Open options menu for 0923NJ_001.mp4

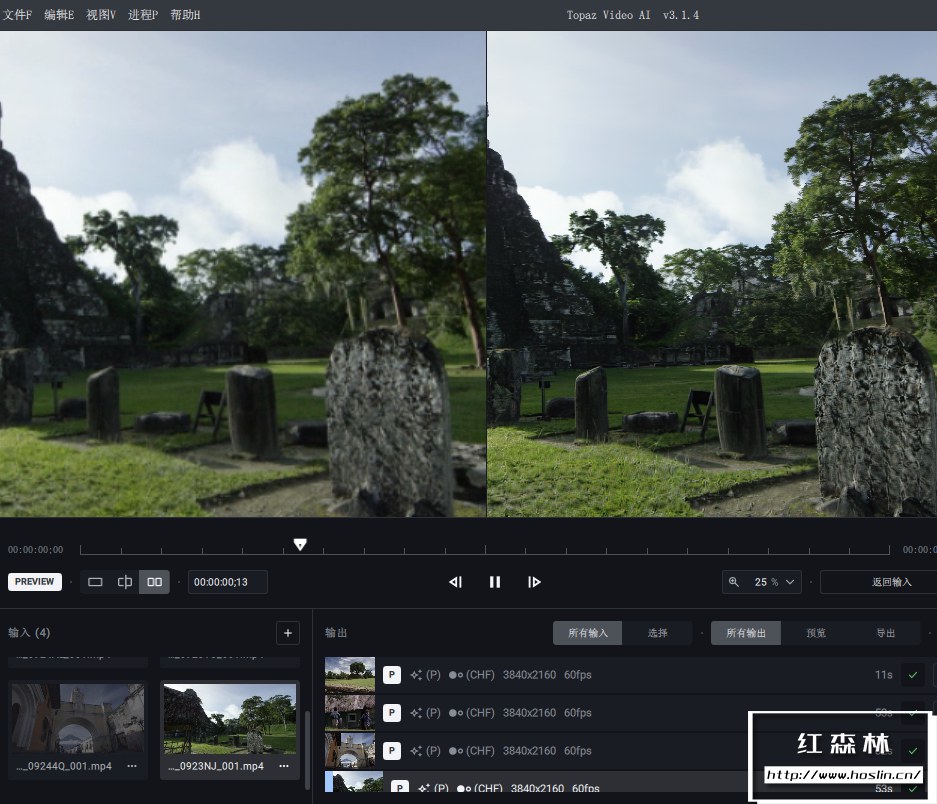click(284, 766)
